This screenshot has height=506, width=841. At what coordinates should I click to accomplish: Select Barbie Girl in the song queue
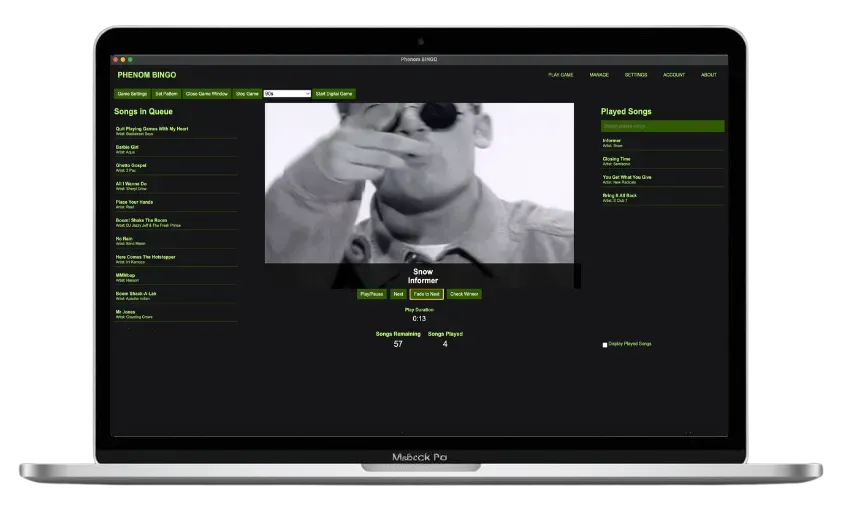pyautogui.click(x=128, y=147)
